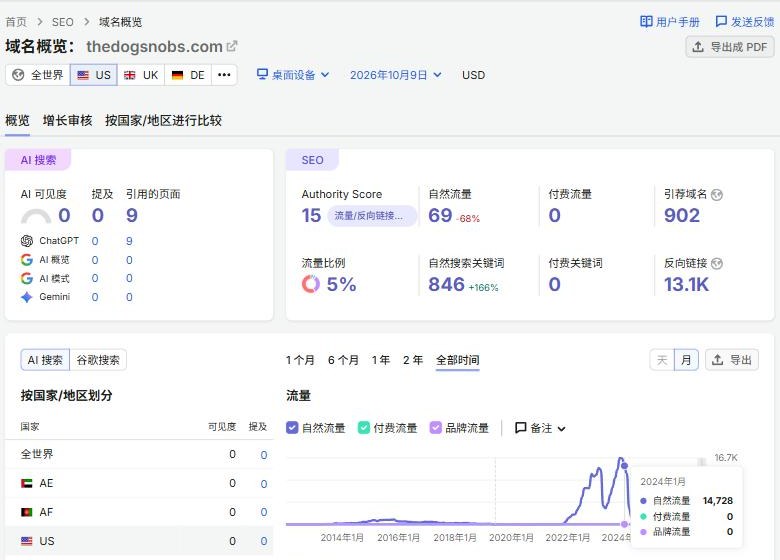Image resolution: width=780 pixels, height=560 pixels.
Task: Click the 全世界 row in country table
Action: (139, 455)
